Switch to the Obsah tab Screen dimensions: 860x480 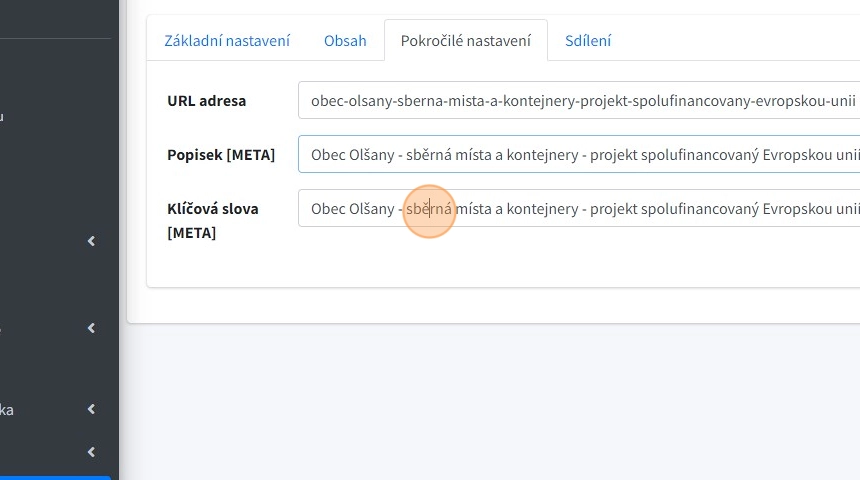click(345, 41)
